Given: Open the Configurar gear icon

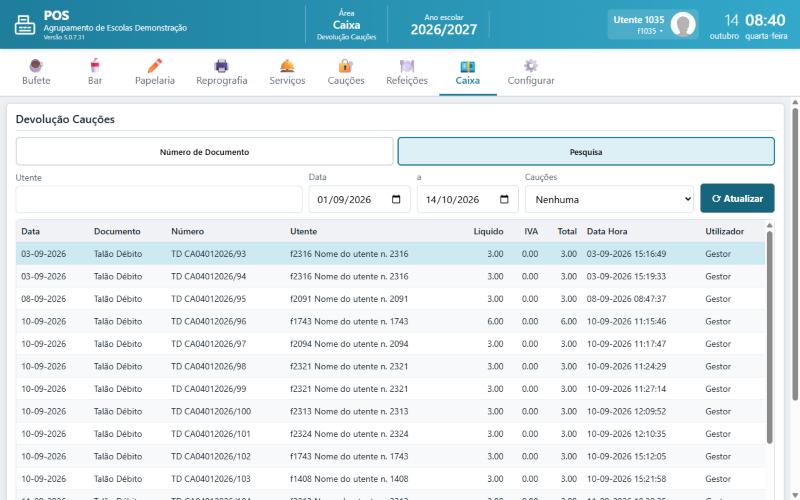Looking at the screenshot, I should (x=531, y=66).
